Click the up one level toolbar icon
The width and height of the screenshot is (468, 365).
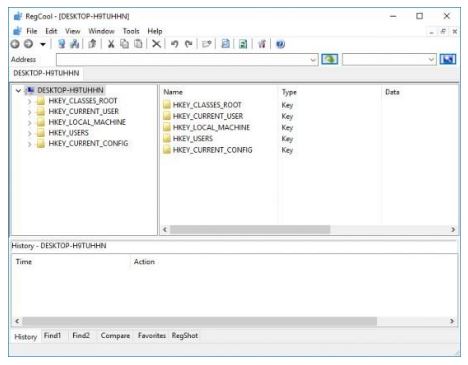pos(93,44)
